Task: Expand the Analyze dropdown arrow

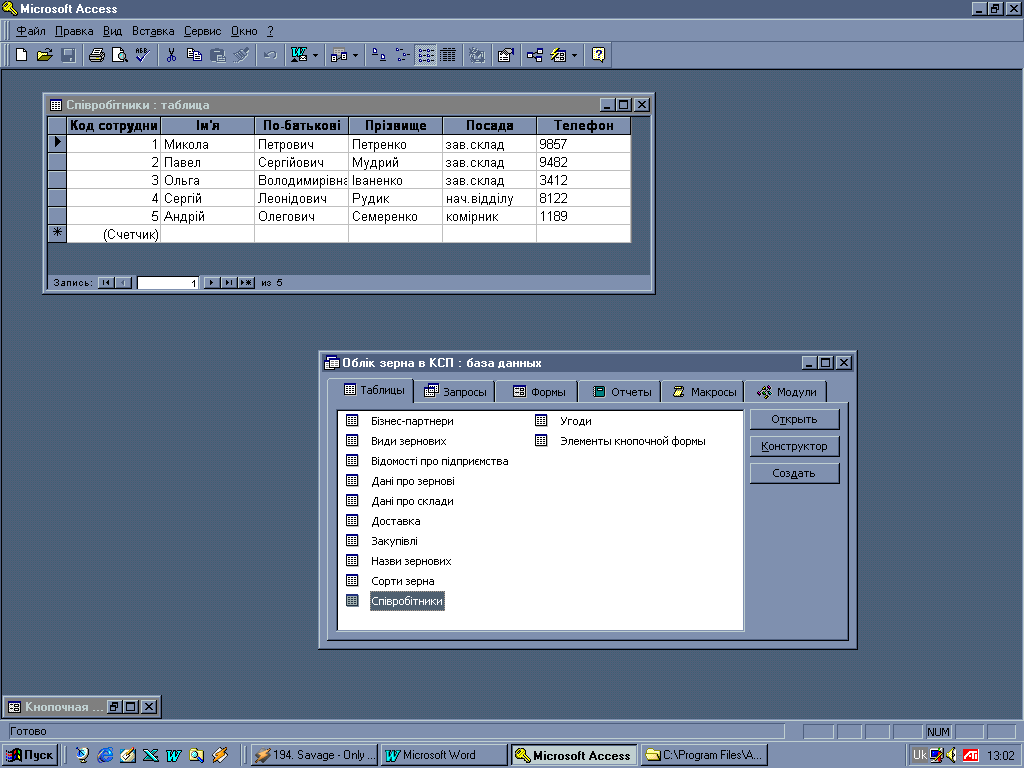Action: click(355, 55)
